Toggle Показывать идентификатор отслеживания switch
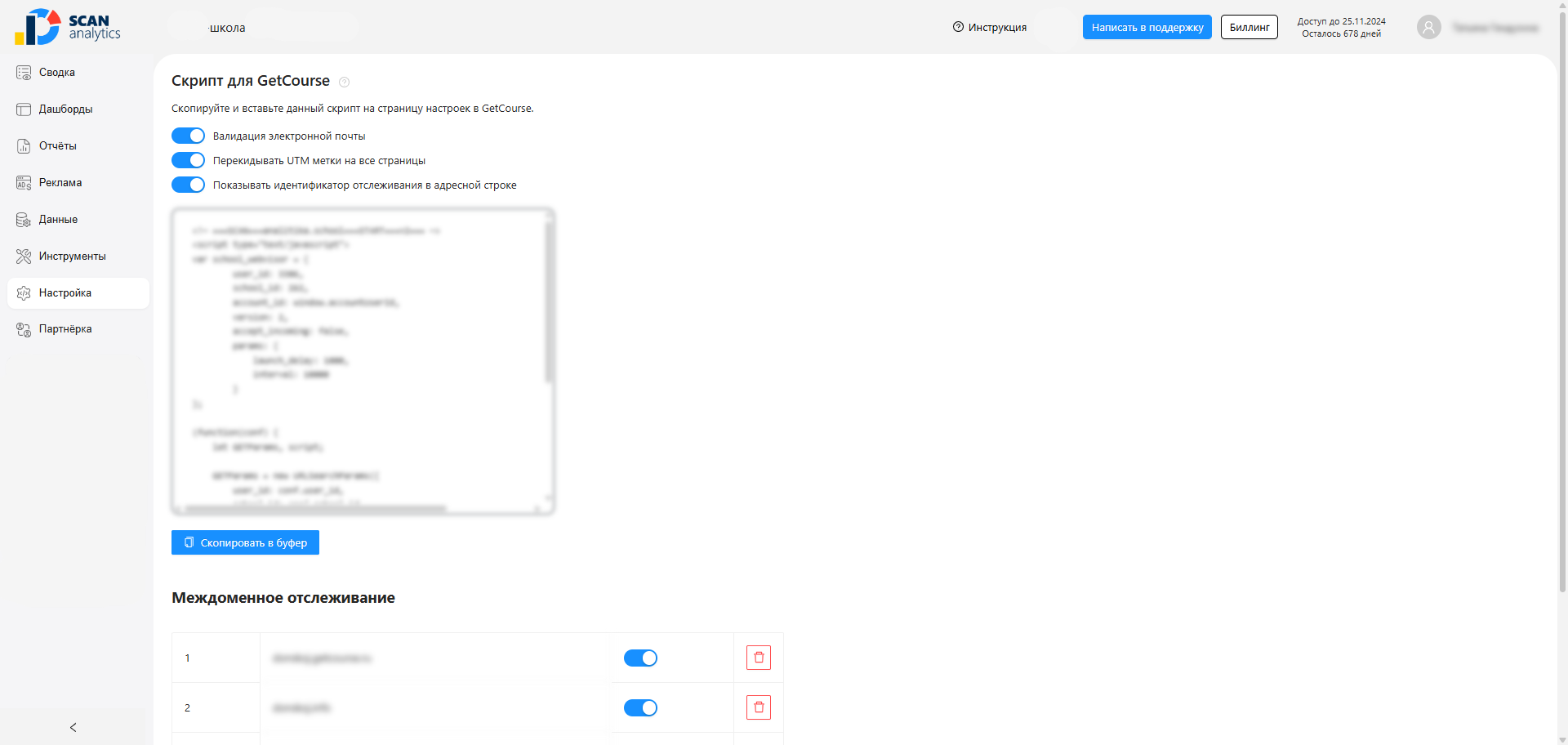Viewport: 1568px width, 745px height. coord(188,185)
